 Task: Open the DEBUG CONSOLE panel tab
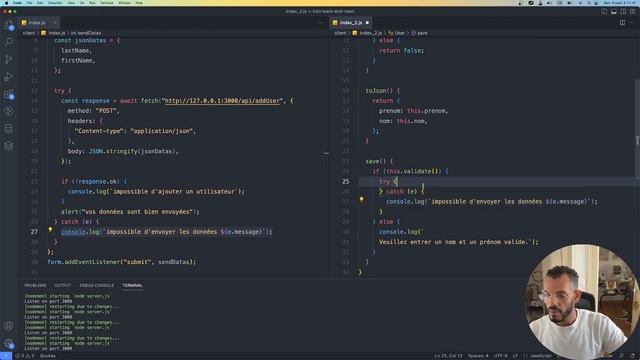(97, 285)
